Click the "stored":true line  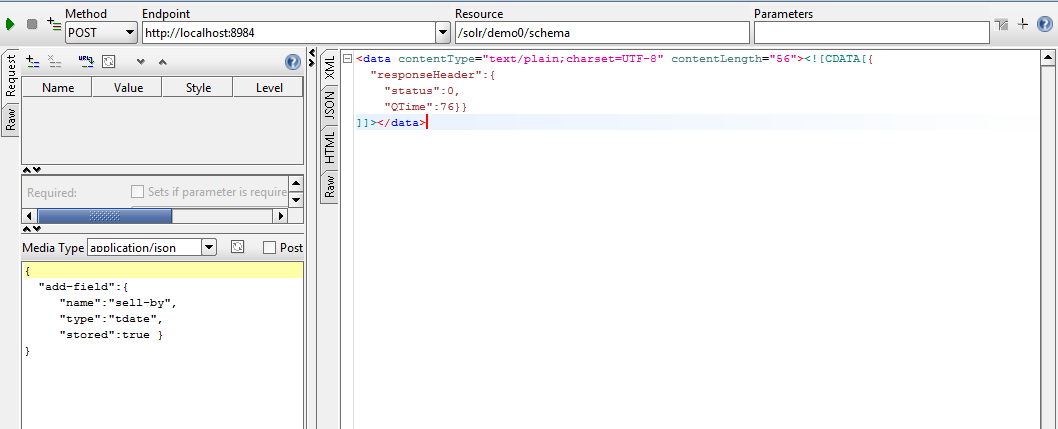click(x=111, y=335)
